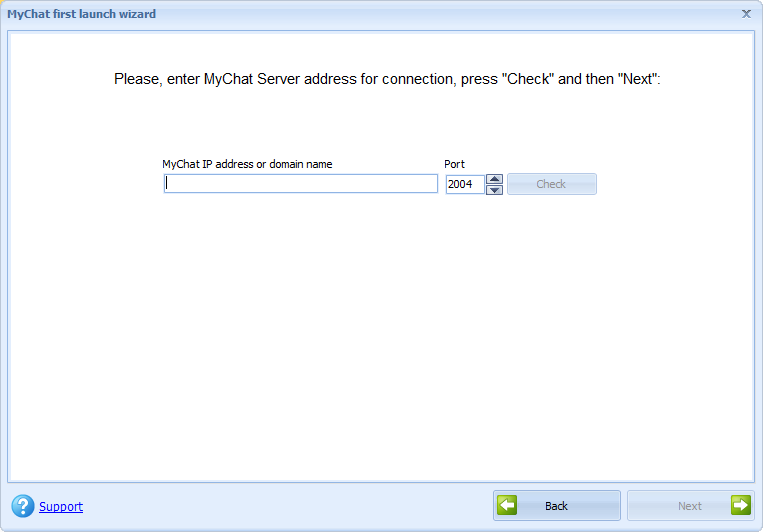The width and height of the screenshot is (763, 532).
Task: Go to the previous step via Back label
Action: 556,506
